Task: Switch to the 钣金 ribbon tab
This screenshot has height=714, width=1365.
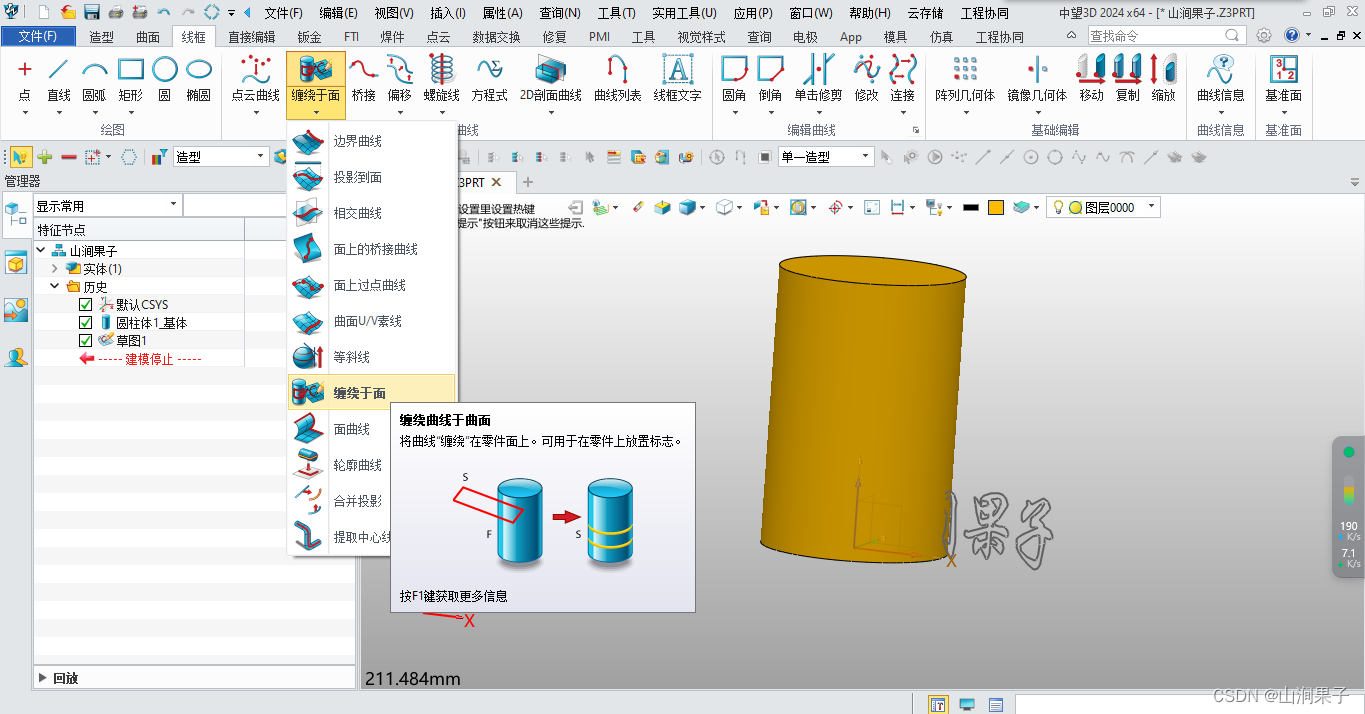Action: (x=309, y=37)
